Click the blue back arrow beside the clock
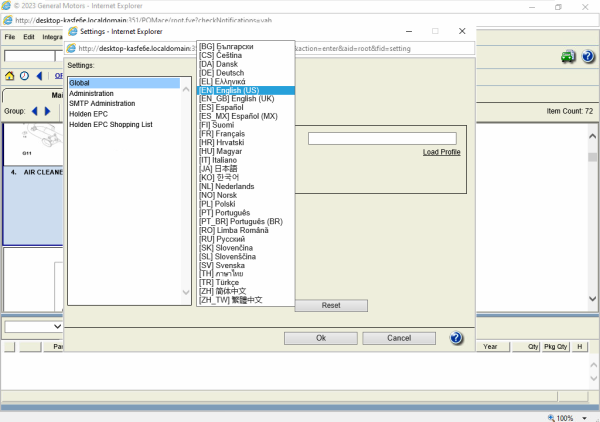 click(x=40, y=76)
